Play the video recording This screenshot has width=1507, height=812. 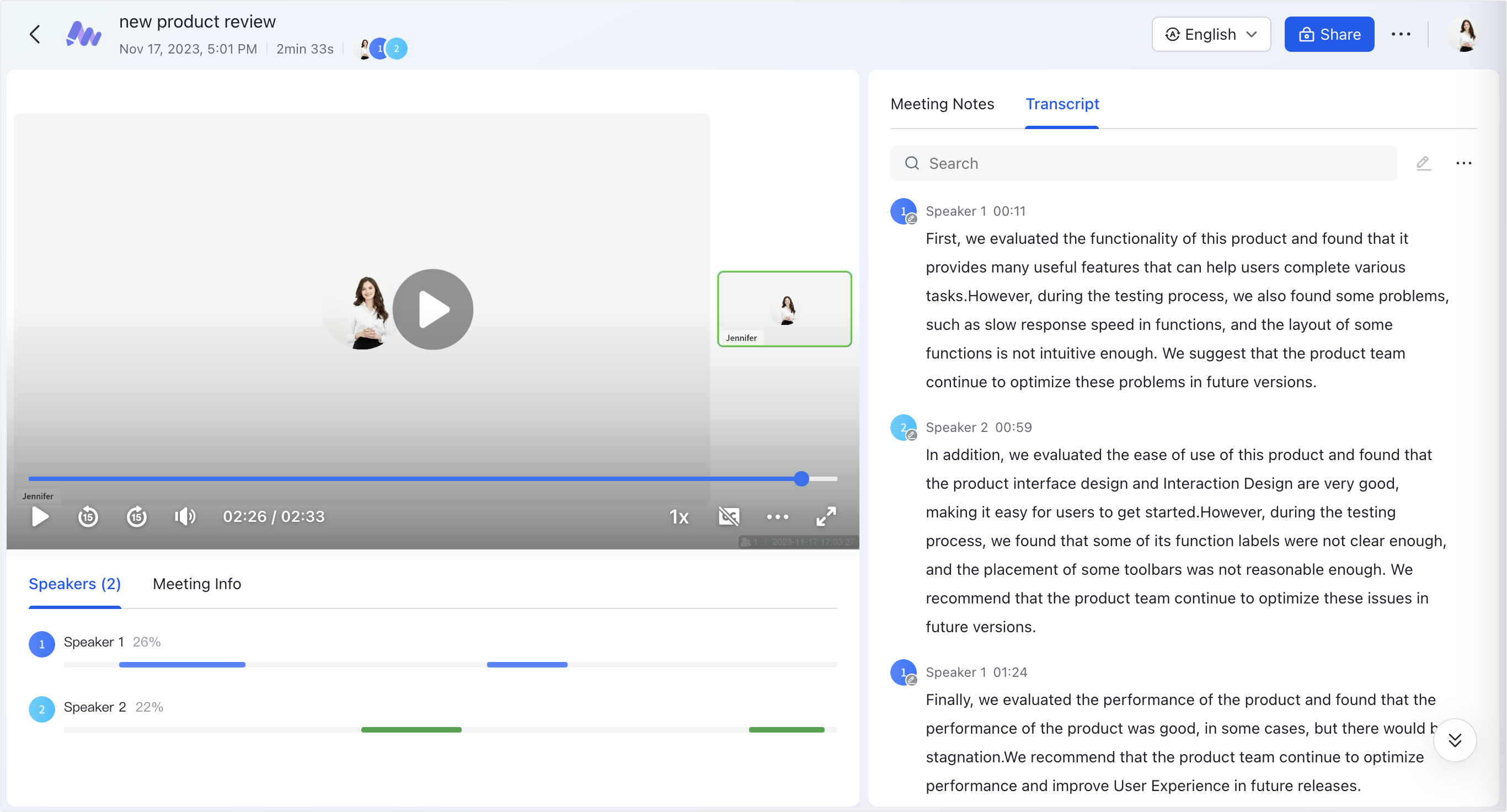coord(39,516)
